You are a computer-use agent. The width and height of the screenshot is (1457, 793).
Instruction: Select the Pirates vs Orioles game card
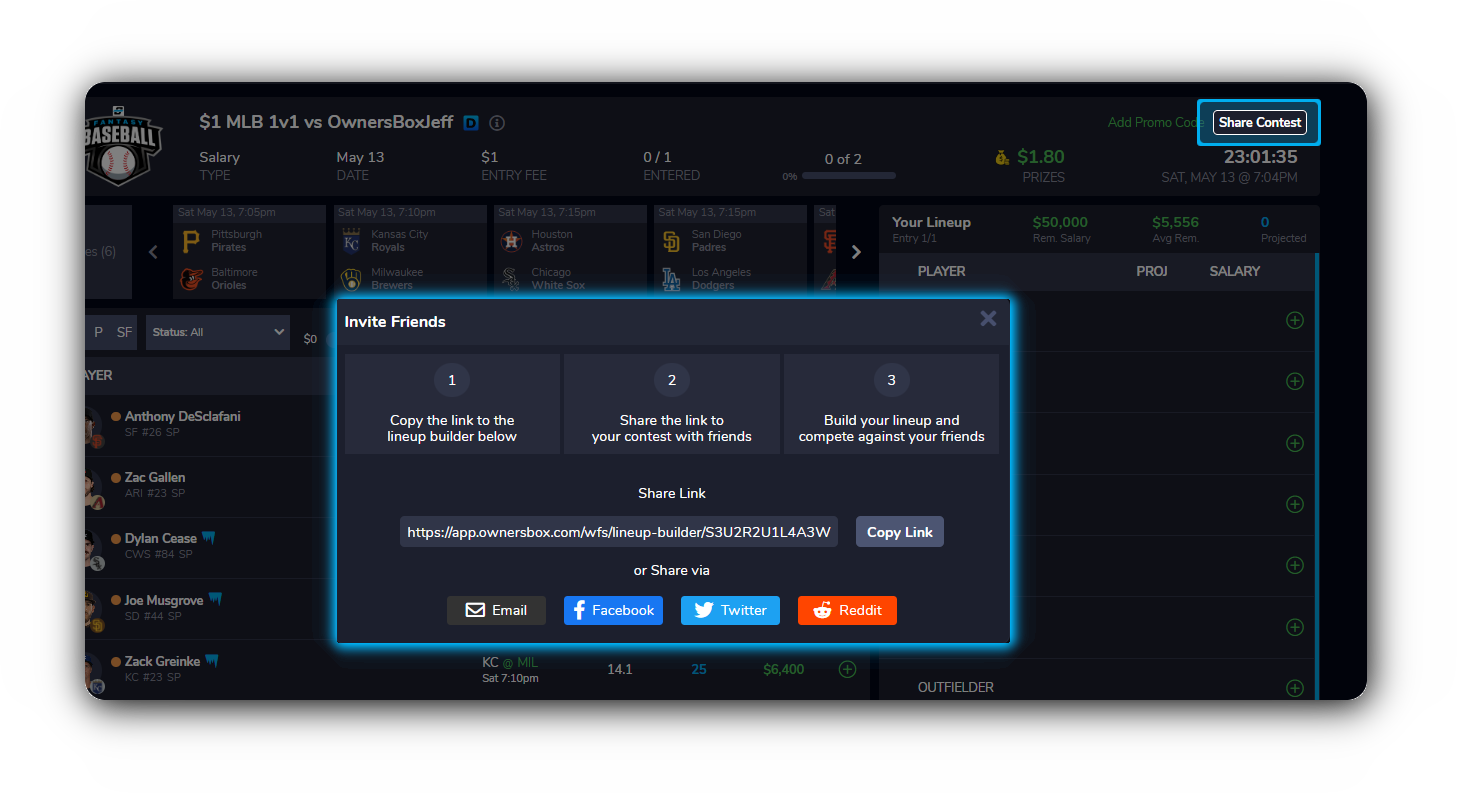(249, 252)
